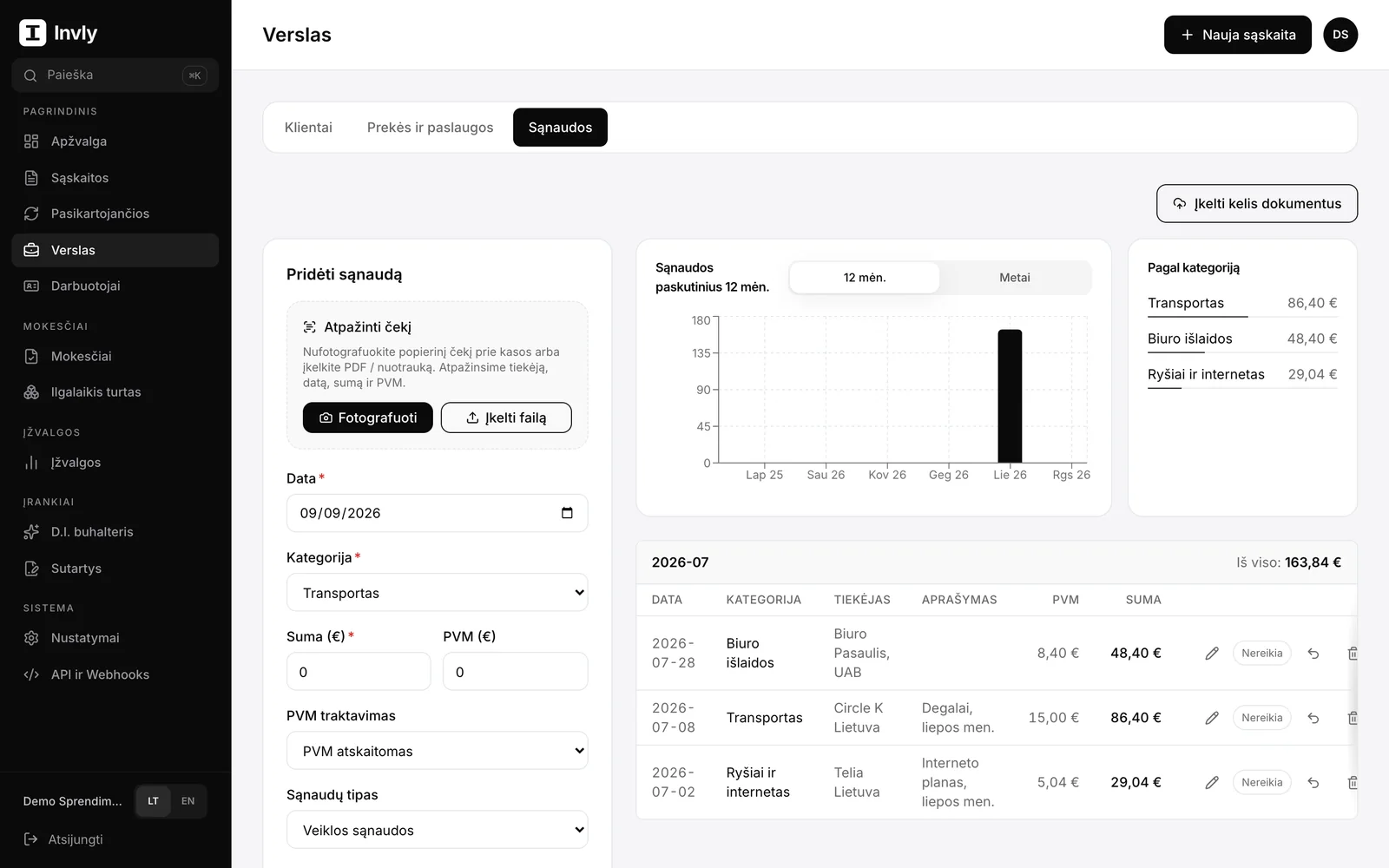
Task: Open the date picker calendar icon
Action: (567, 513)
